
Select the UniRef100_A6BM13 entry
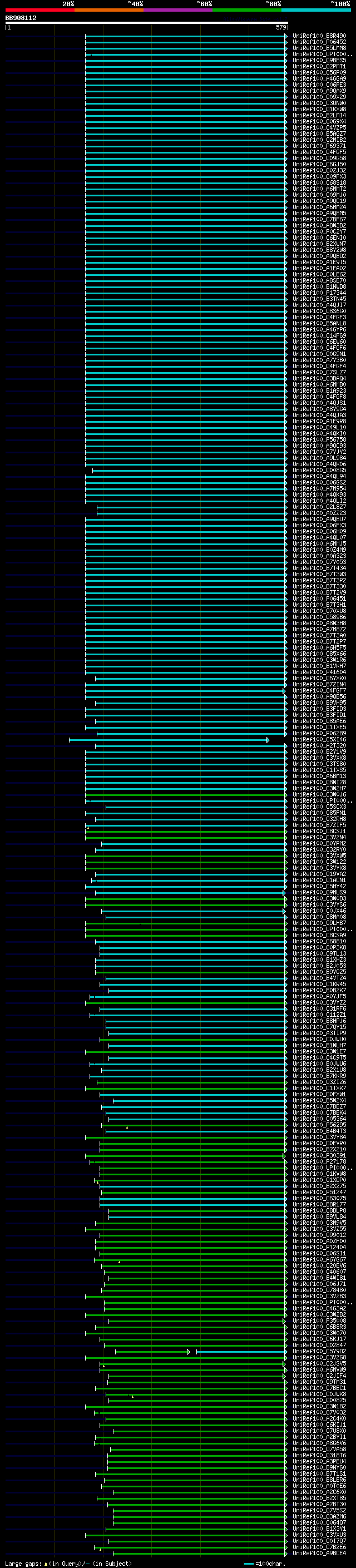click(x=319, y=776)
